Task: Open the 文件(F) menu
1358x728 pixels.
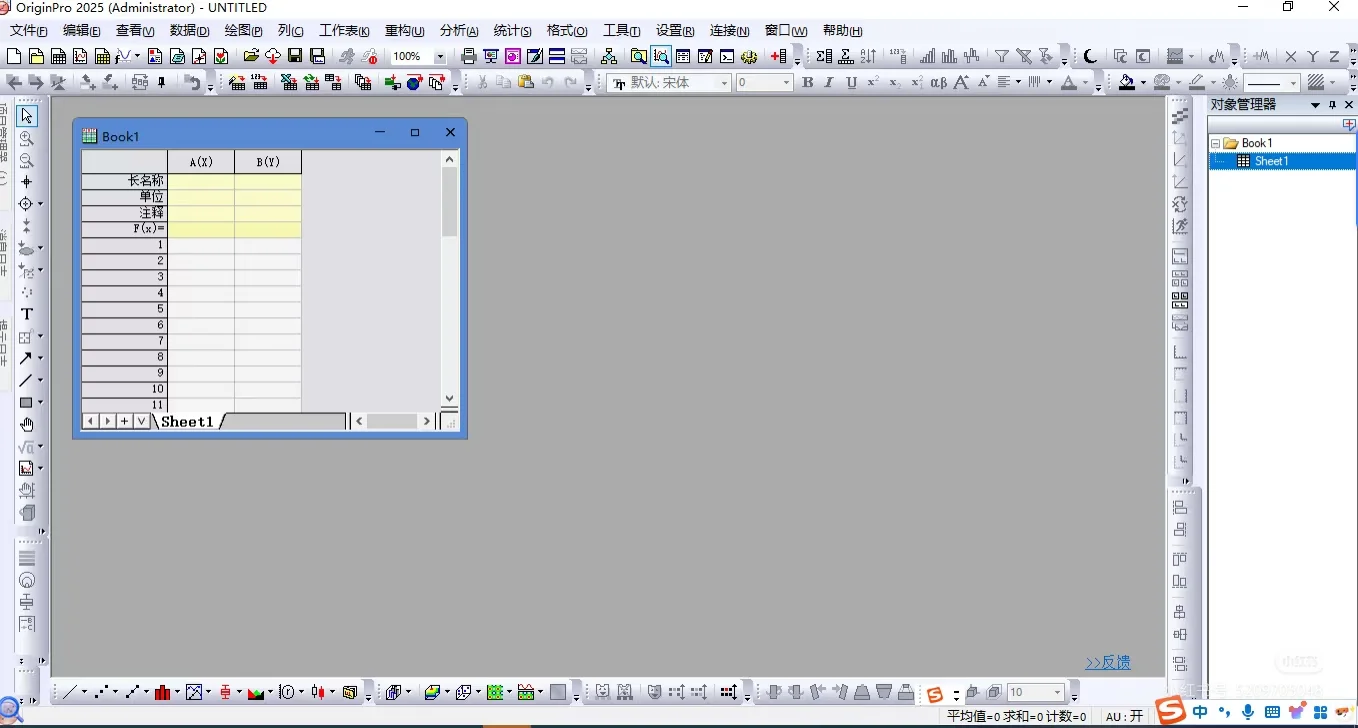Action: 28,31
